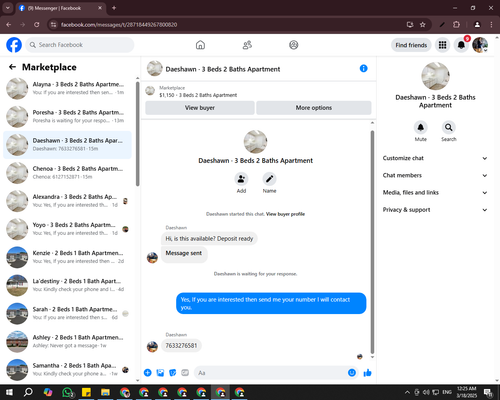Open Alayna apartment conversation

click(67, 89)
